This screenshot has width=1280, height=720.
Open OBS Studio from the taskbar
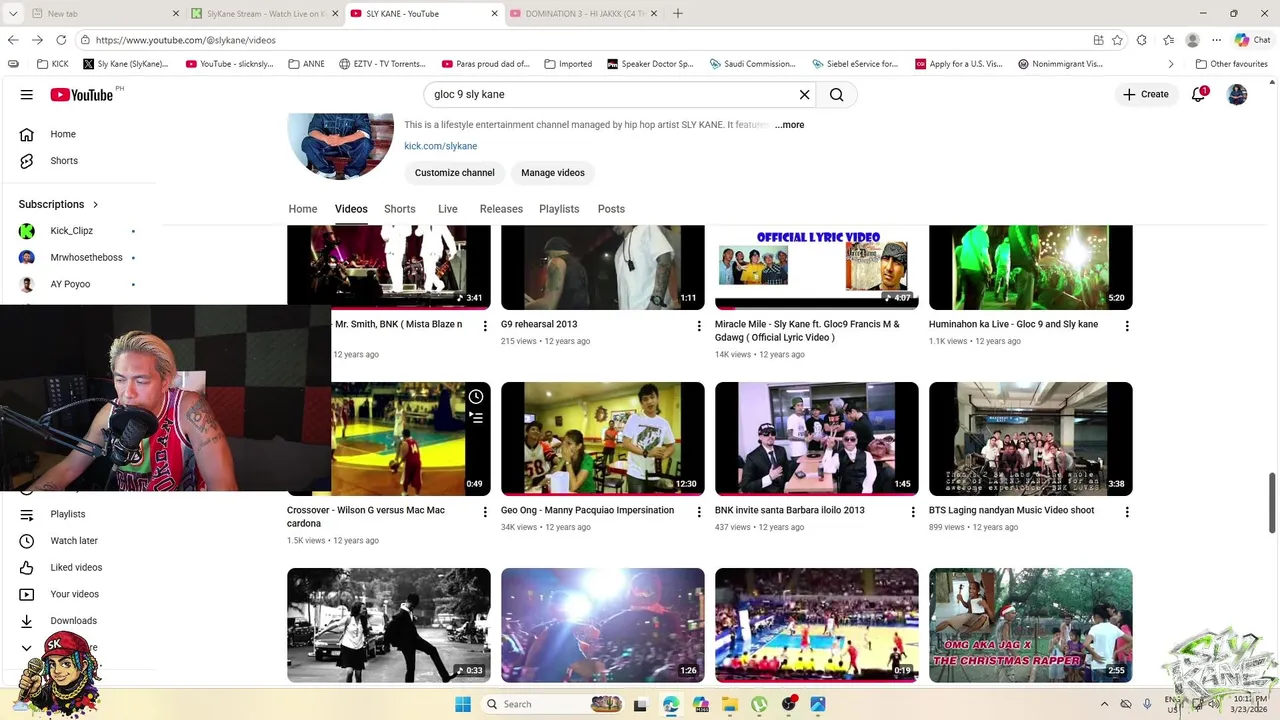(x=789, y=704)
